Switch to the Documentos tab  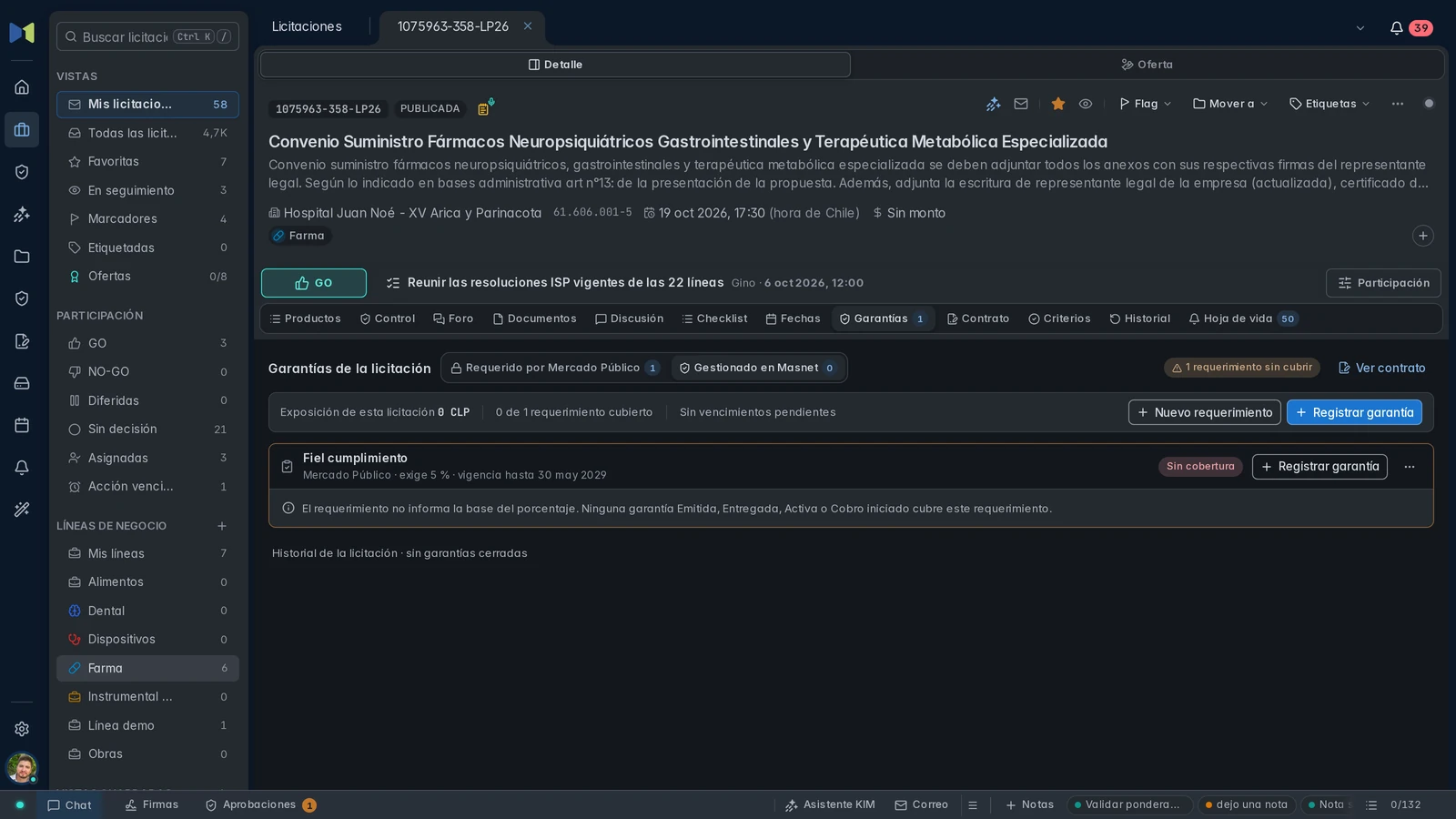click(x=534, y=318)
